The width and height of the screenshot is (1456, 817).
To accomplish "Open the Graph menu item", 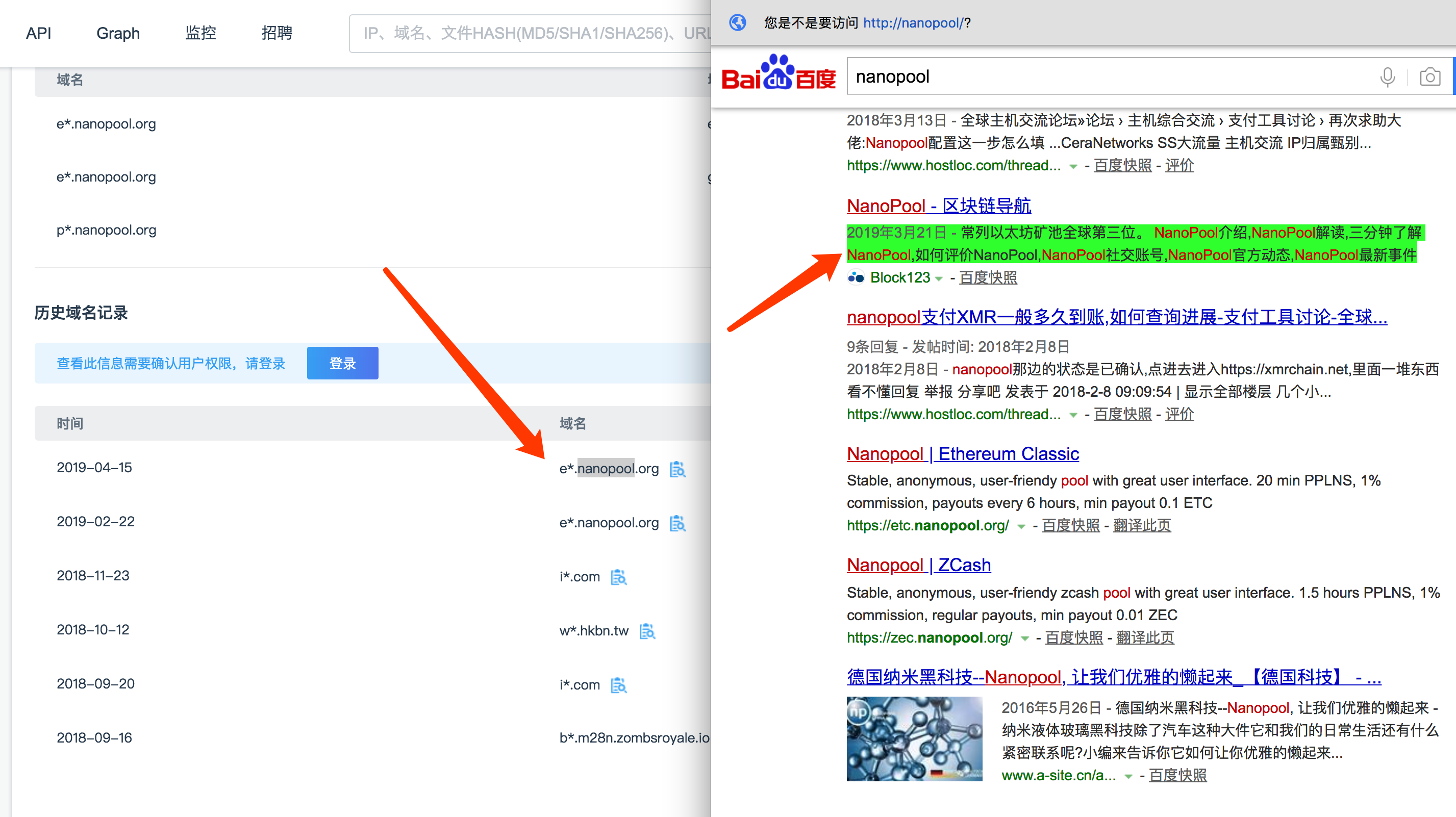I will 118,33.
